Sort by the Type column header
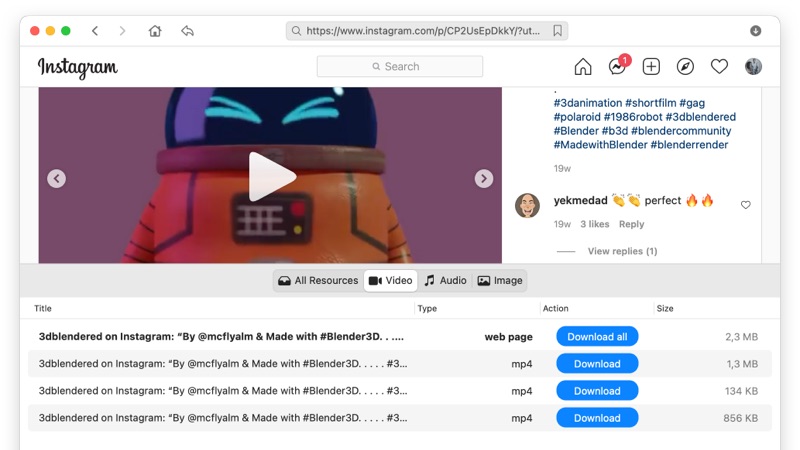 click(427, 308)
